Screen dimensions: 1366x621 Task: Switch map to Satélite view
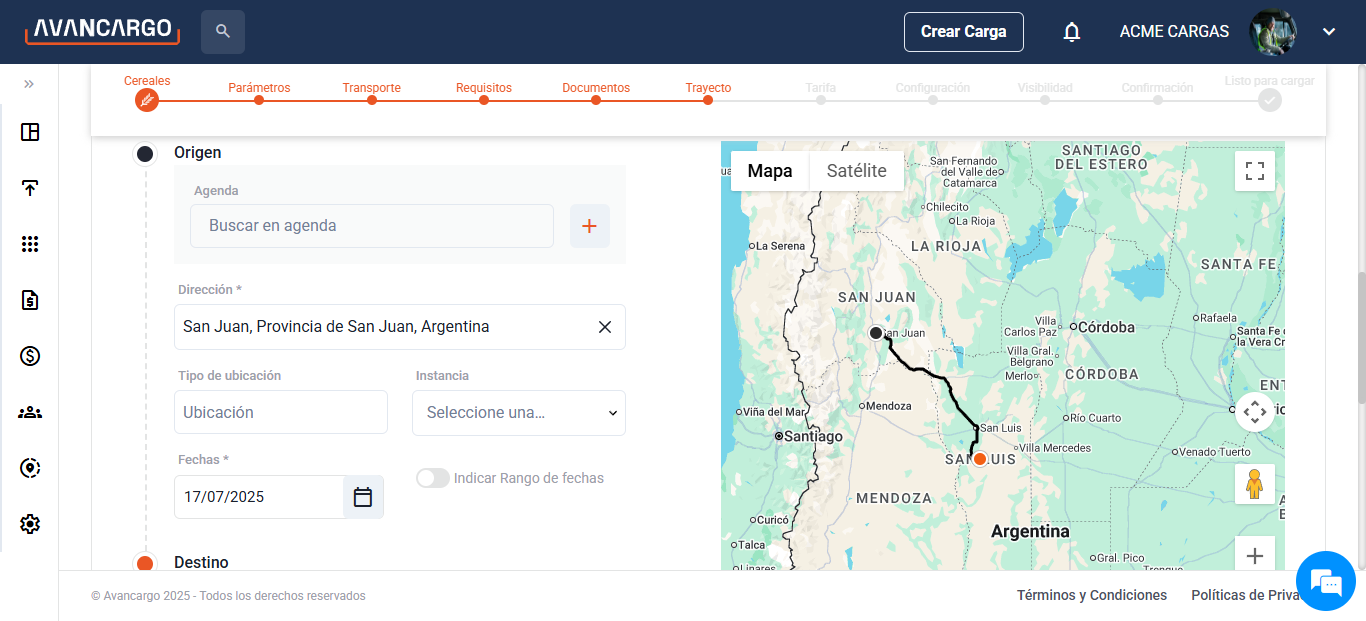point(857,171)
